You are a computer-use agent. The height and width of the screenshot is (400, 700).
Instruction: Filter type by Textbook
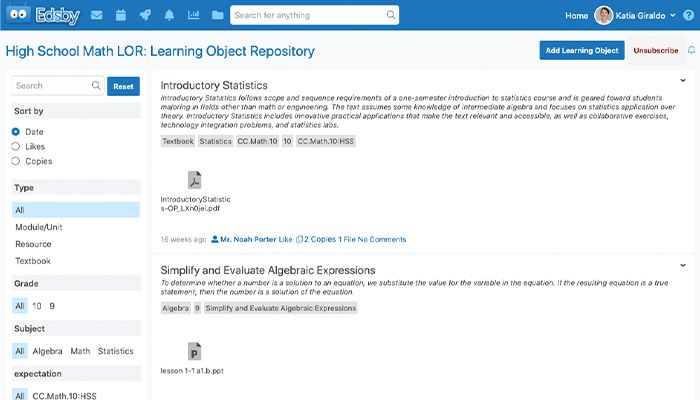click(x=33, y=261)
